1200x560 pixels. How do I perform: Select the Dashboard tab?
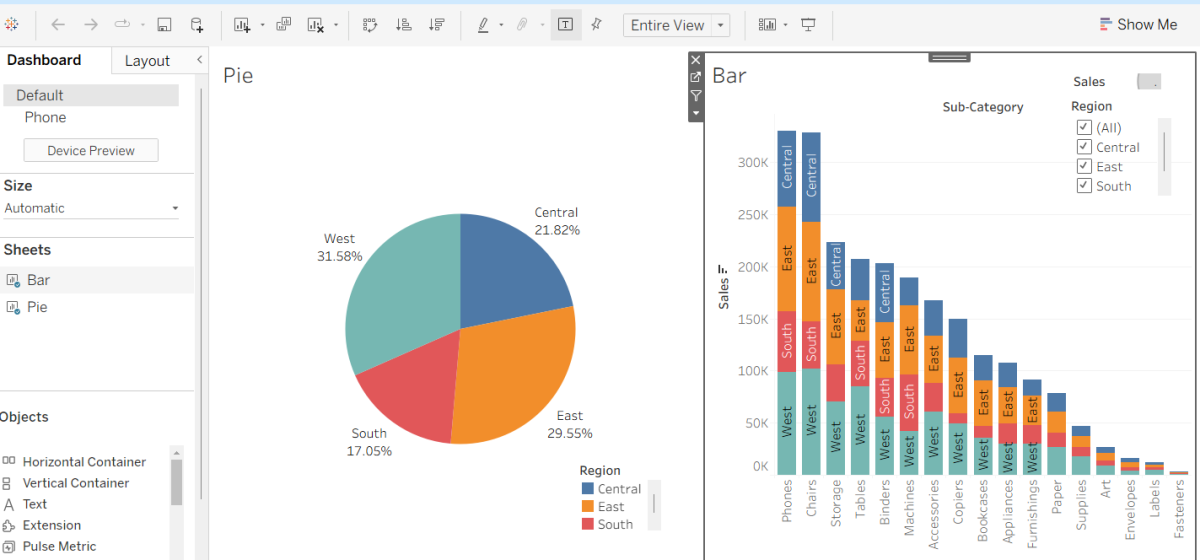tap(44, 60)
